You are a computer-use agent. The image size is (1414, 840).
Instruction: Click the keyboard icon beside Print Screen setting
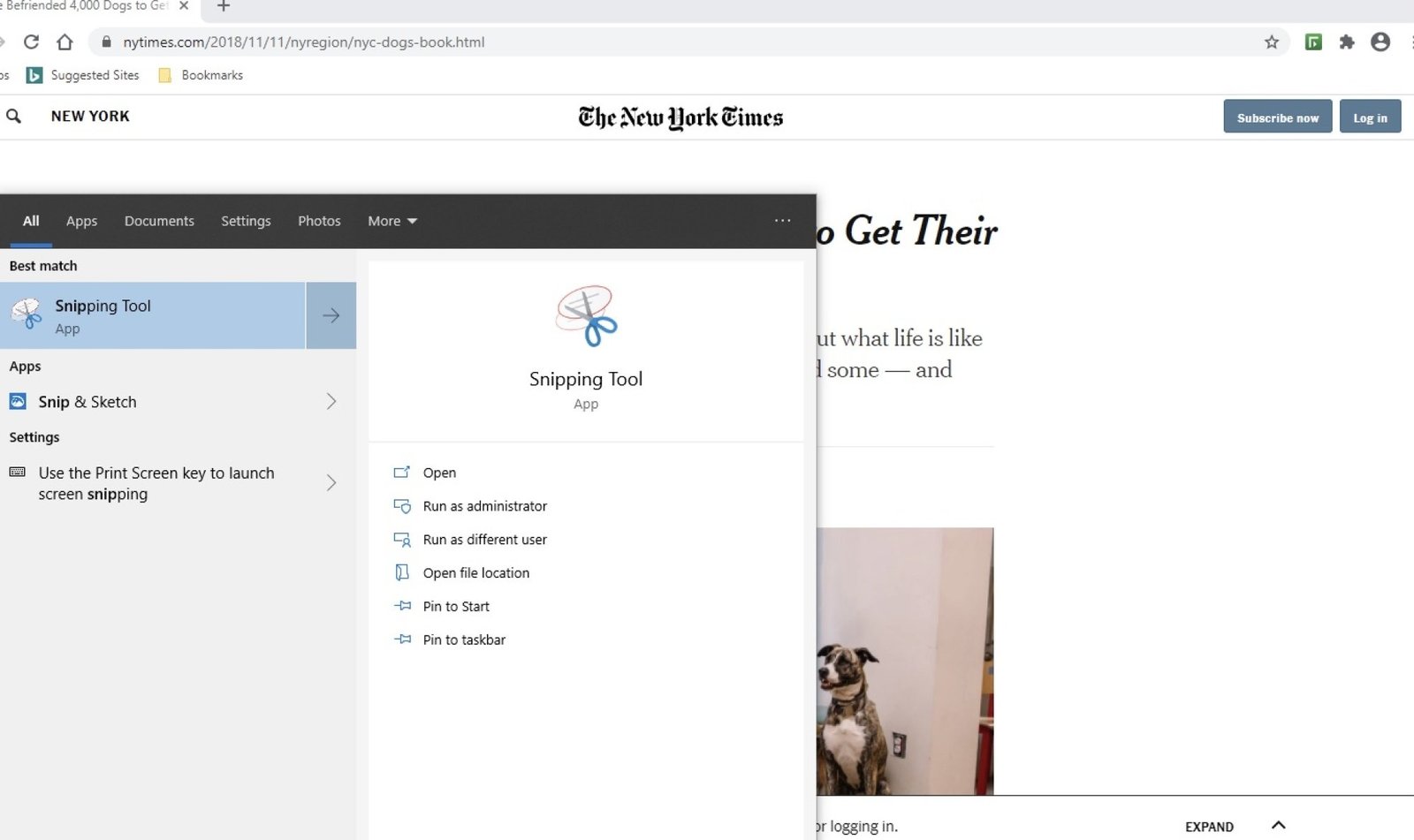[x=18, y=473]
